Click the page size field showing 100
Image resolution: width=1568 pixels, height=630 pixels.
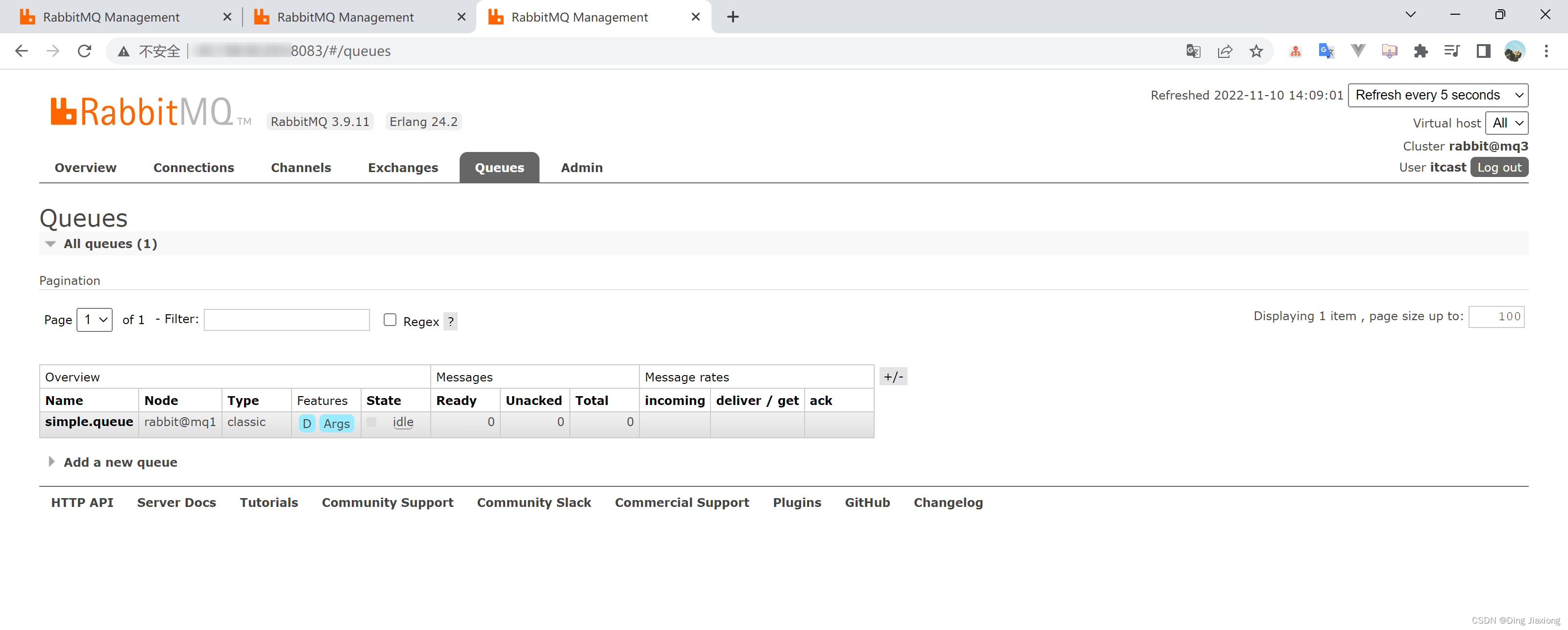click(1496, 317)
